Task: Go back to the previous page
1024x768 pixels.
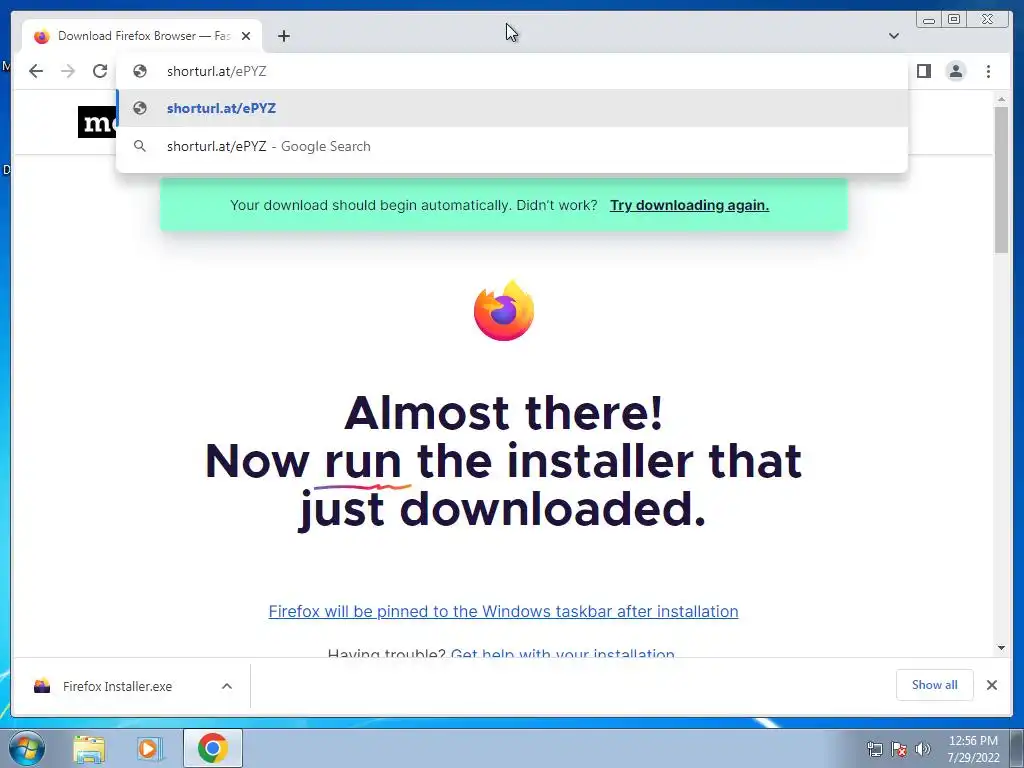Action: click(36, 71)
